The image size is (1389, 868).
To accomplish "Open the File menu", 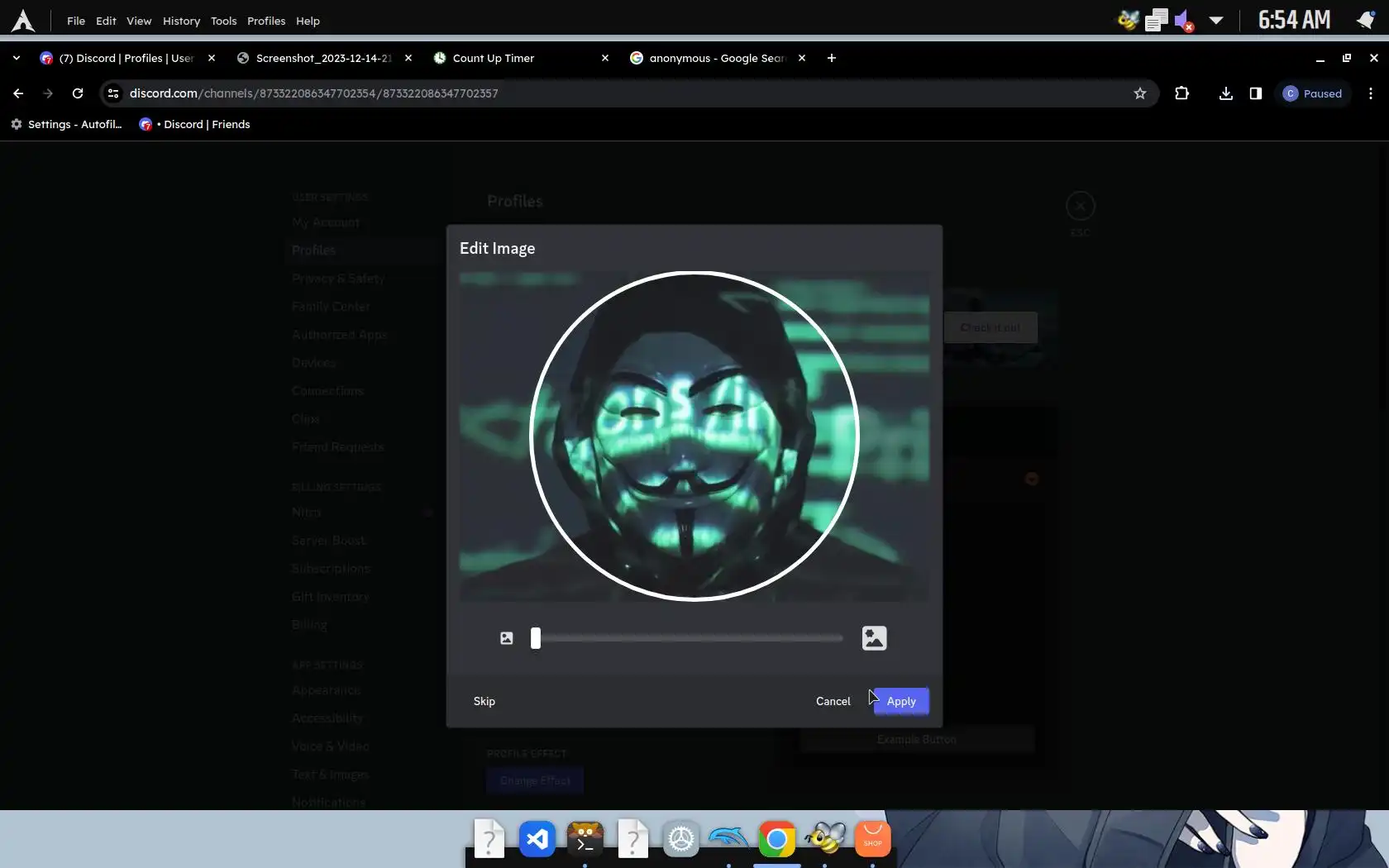I will click(76, 21).
